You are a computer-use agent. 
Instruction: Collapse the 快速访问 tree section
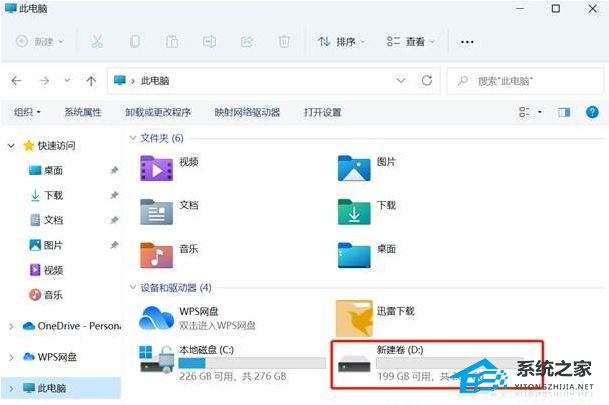click(12, 145)
